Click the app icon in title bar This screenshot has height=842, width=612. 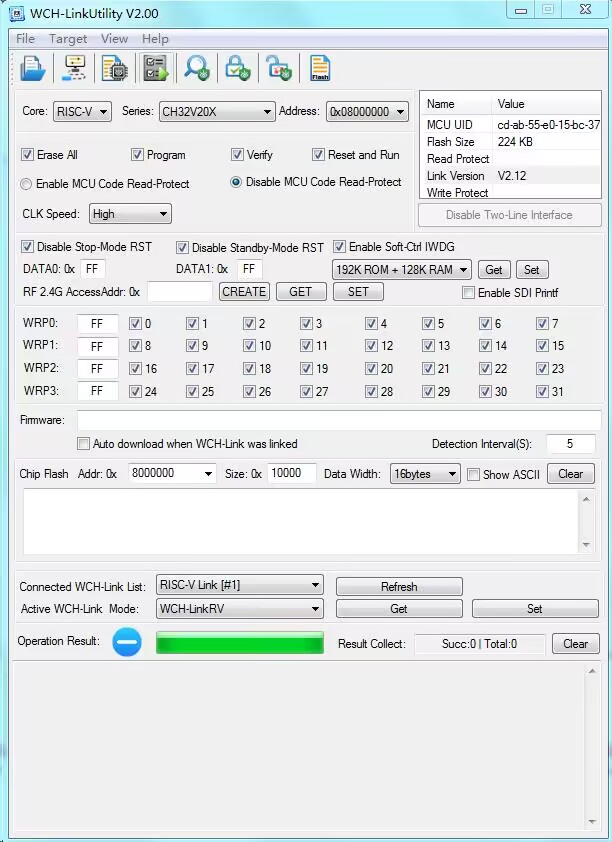click(17, 13)
